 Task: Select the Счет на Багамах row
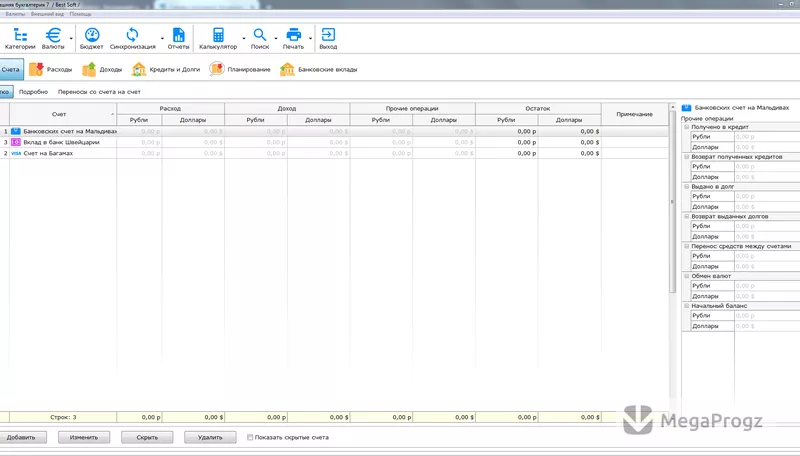[334, 153]
